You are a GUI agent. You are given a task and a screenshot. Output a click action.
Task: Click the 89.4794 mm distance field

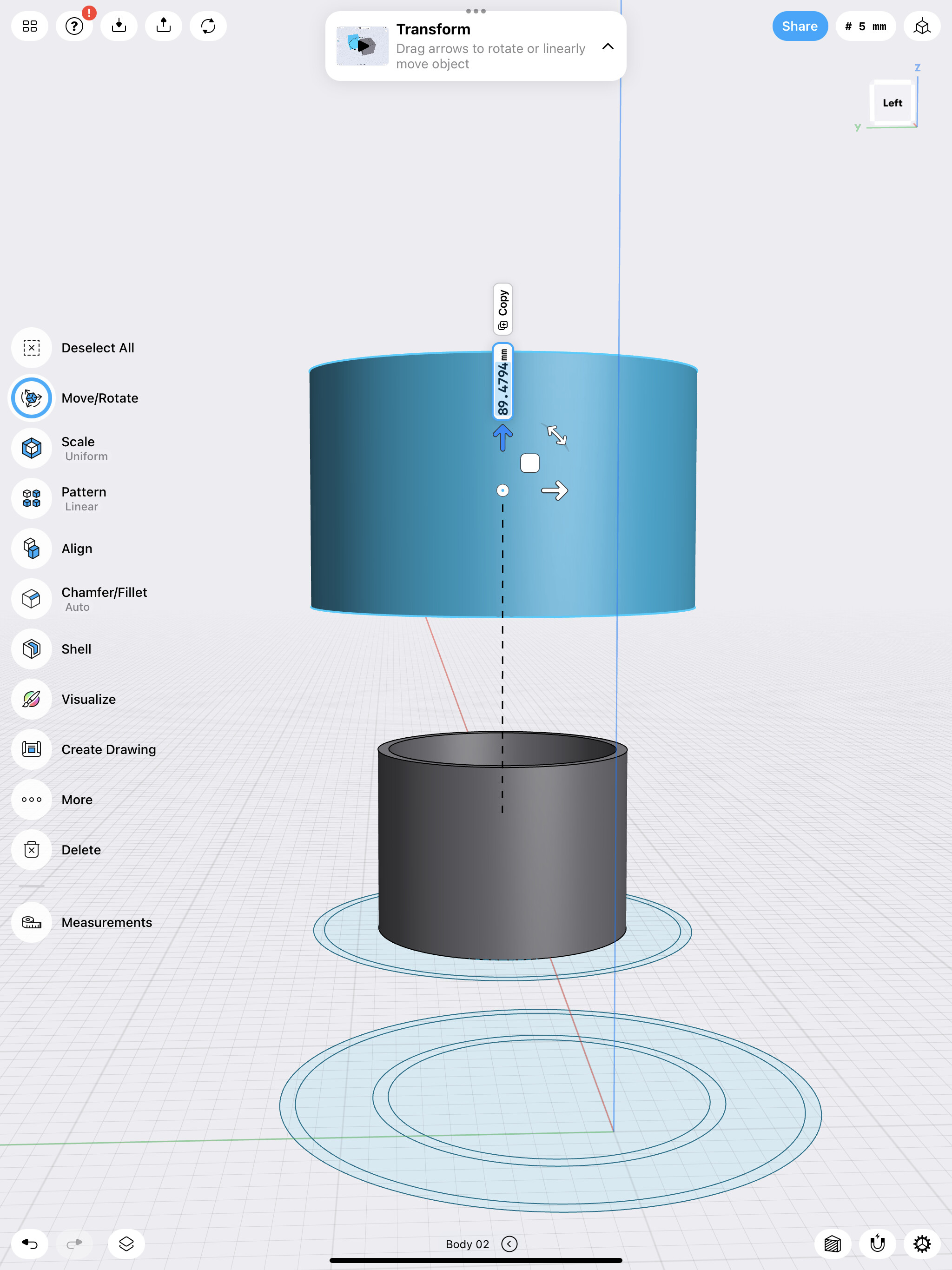(503, 381)
